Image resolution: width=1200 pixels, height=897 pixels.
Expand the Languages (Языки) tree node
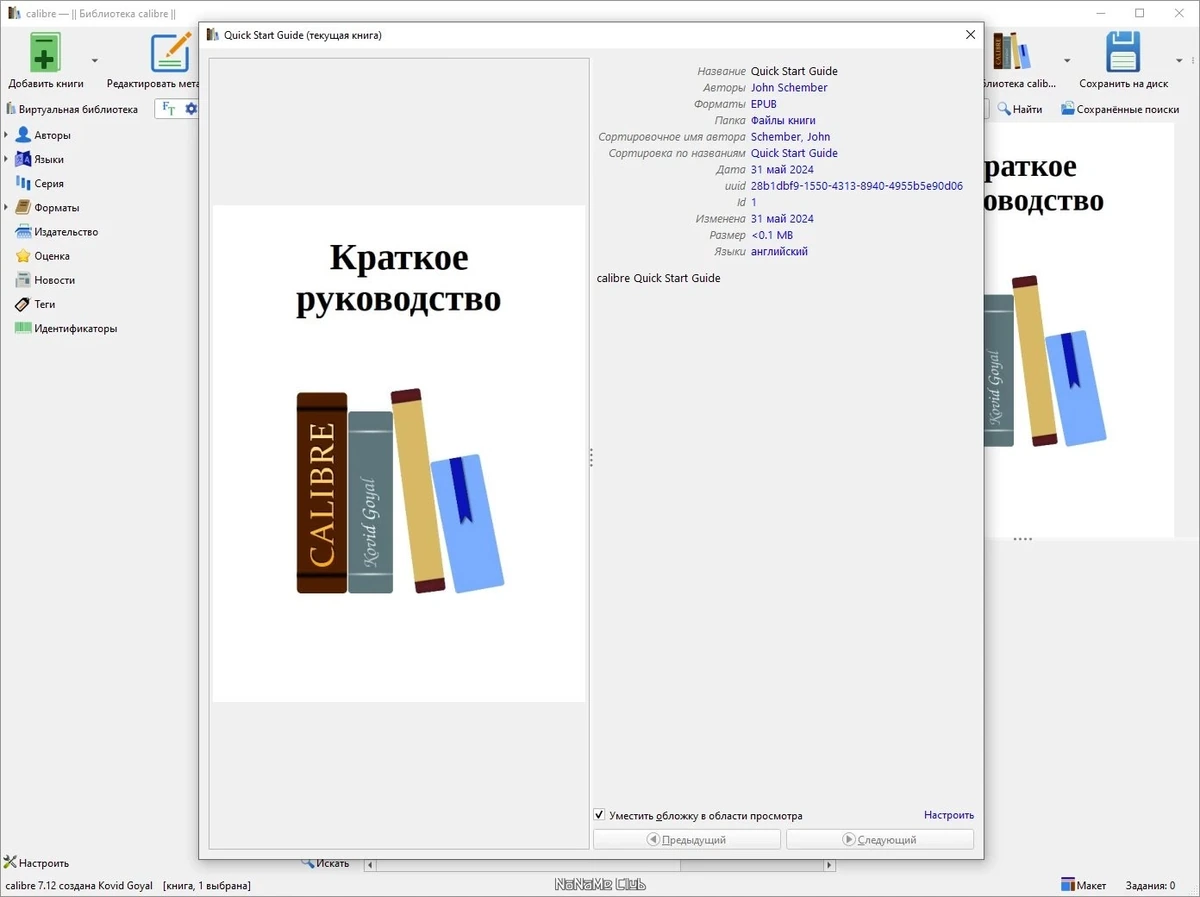pyautogui.click(x=6, y=159)
